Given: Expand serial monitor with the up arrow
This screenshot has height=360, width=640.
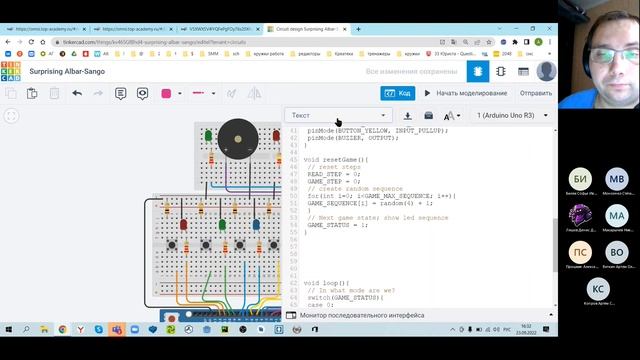Looking at the screenshot, I should 551,315.
